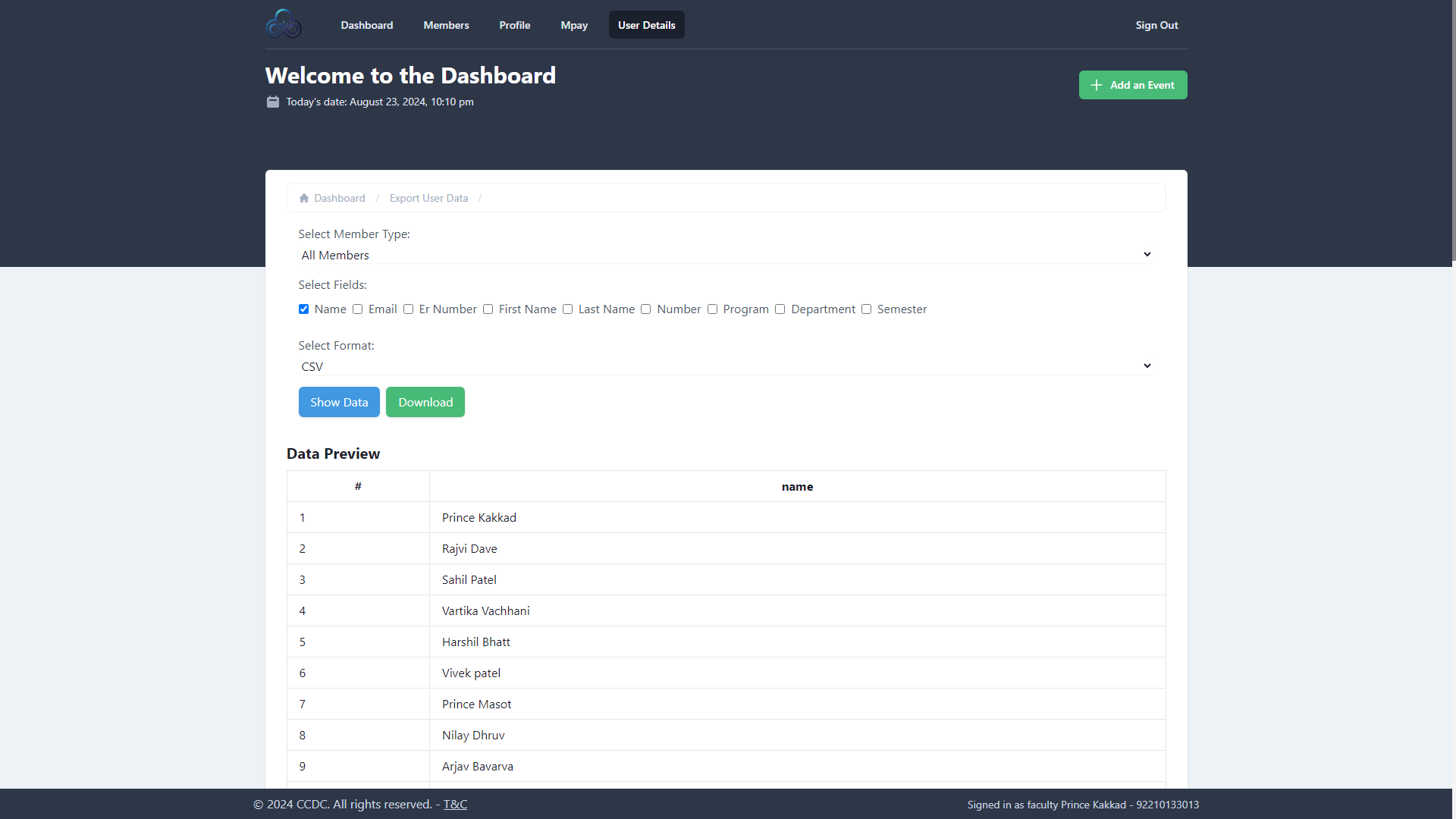
Task: Check the Department field checkbox
Action: pos(780,309)
